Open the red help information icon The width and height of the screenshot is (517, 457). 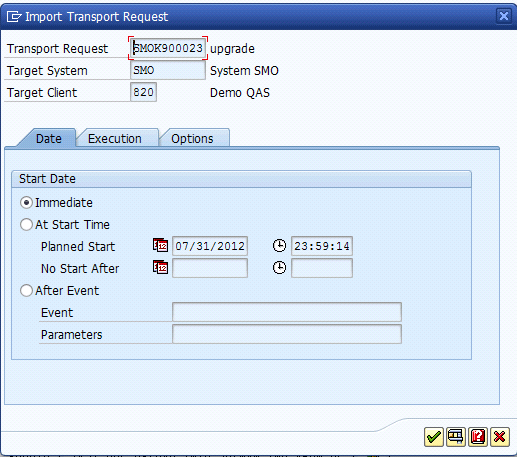[x=478, y=437]
